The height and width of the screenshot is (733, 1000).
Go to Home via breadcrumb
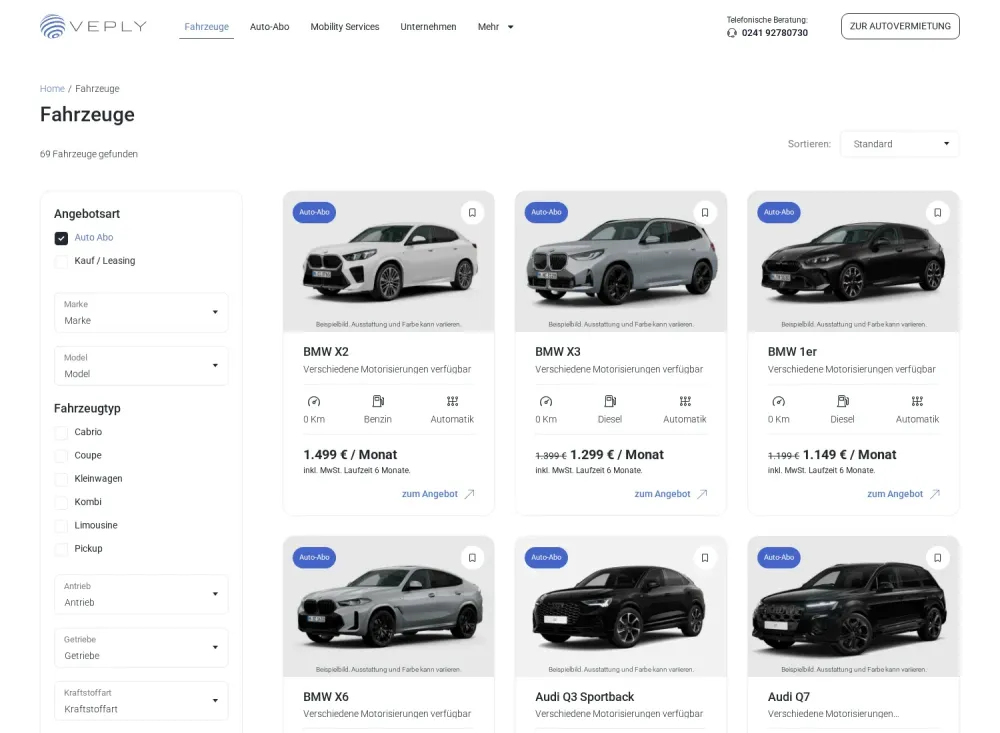(x=52, y=89)
